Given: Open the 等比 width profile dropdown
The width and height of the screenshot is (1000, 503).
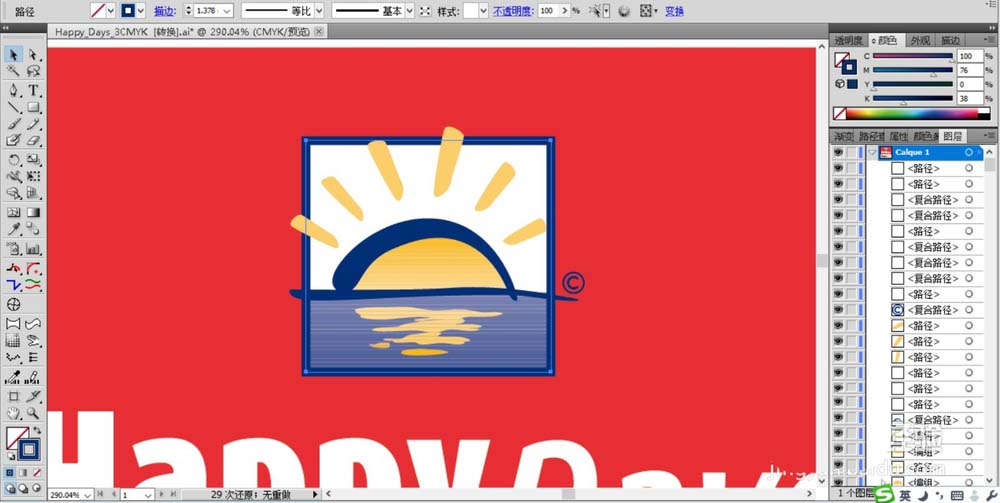Looking at the screenshot, I should (319, 11).
